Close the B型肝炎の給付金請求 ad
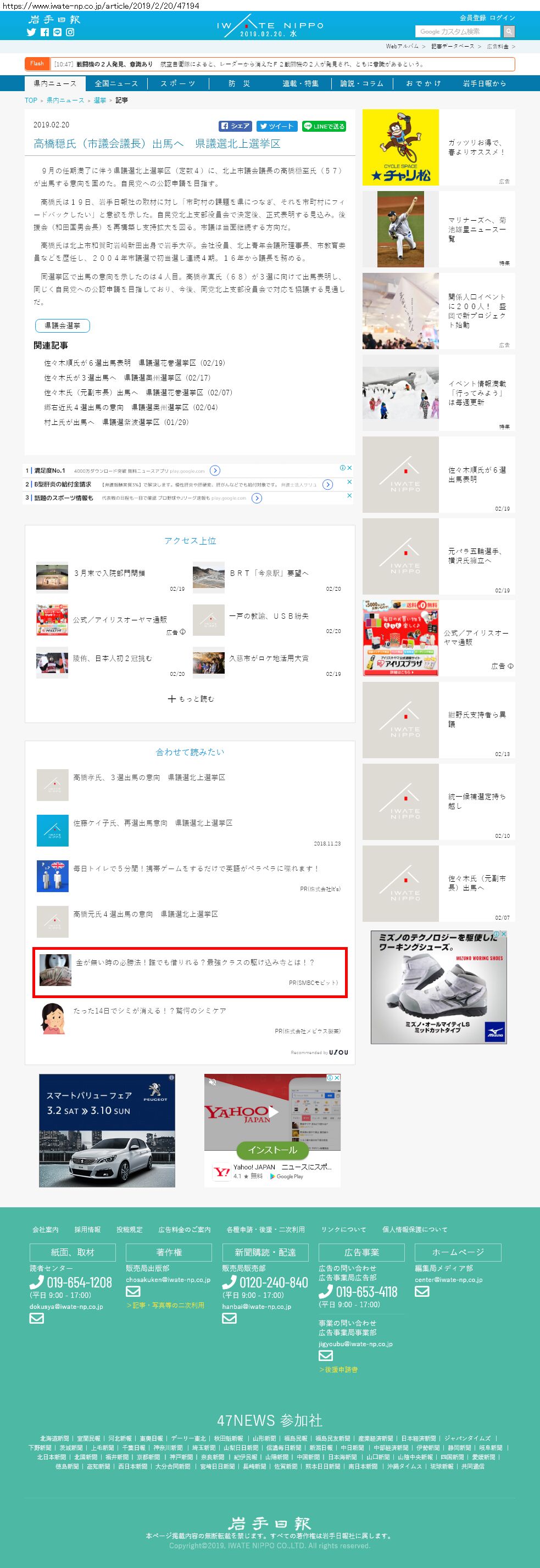The height and width of the screenshot is (1568, 540). tap(349, 481)
